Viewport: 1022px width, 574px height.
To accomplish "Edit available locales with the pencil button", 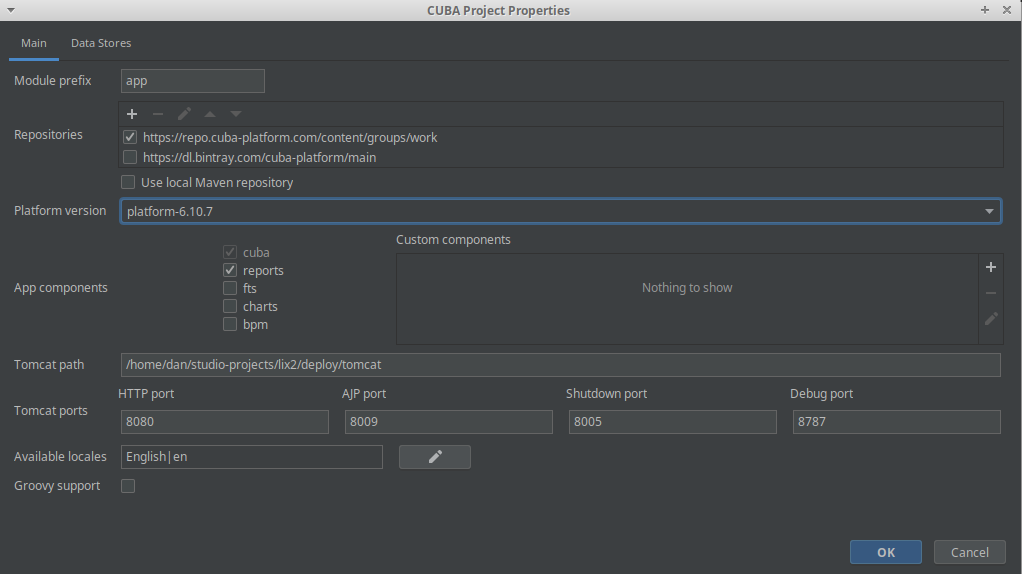I will [x=435, y=457].
